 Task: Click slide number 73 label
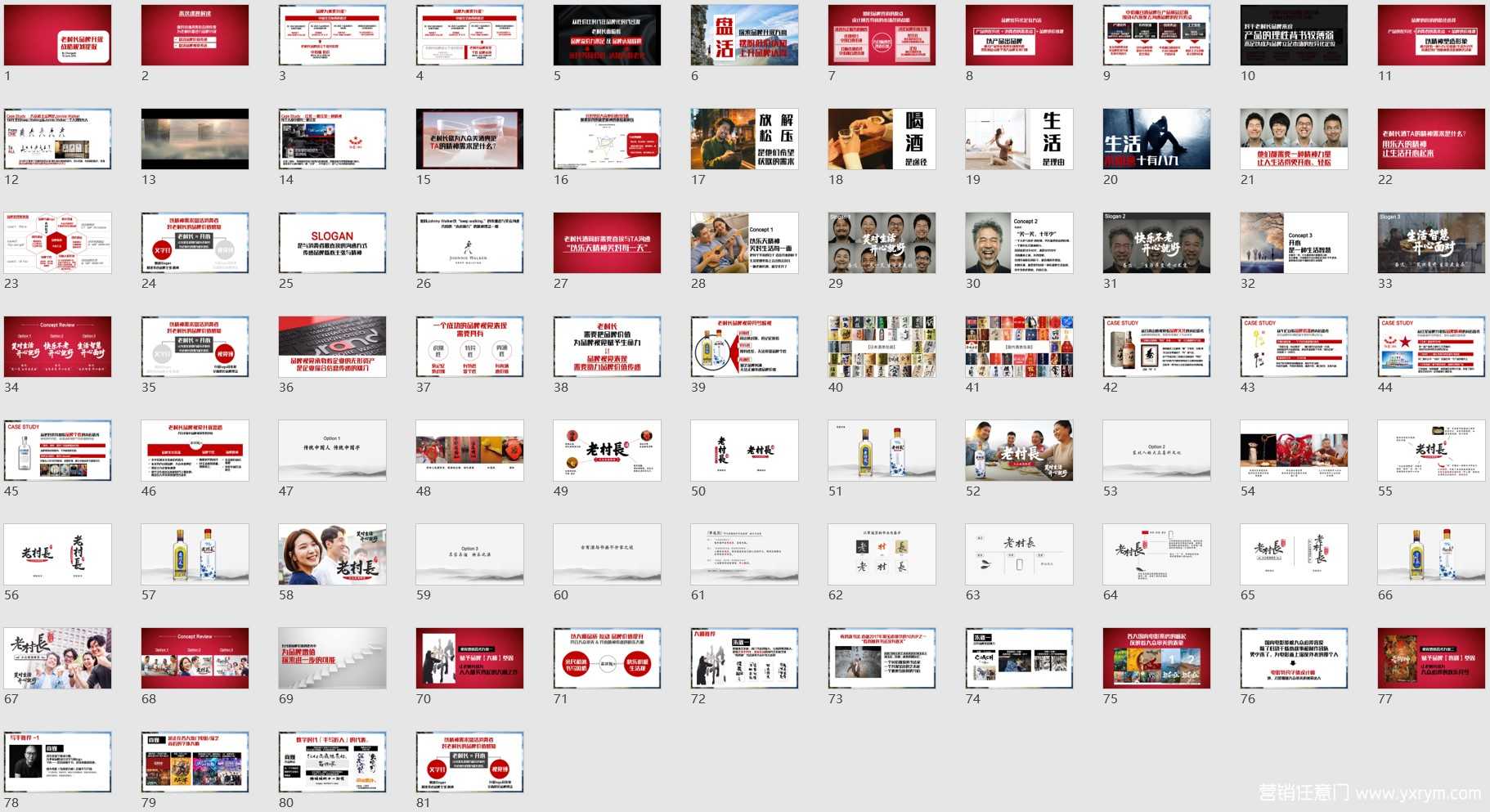[x=835, y=699]
